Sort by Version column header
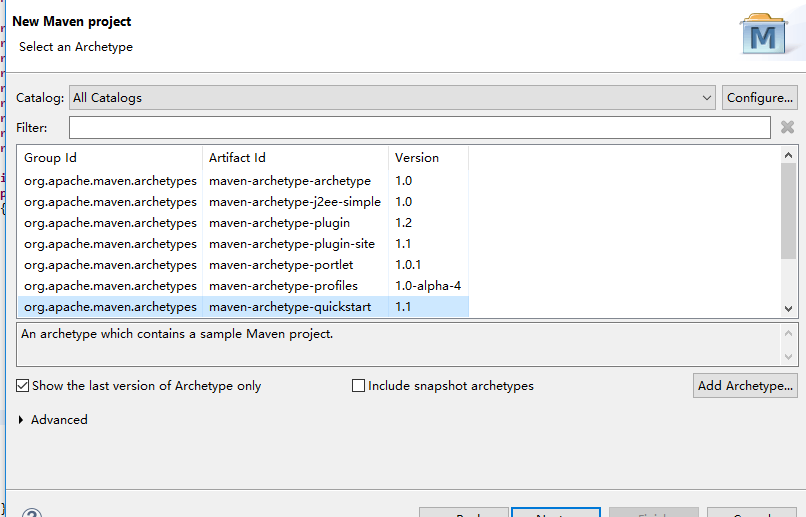 pyautogui.click(x=428, y=158)
